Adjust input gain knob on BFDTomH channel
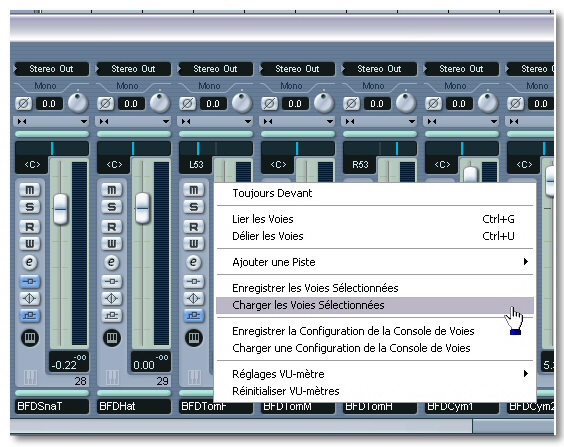Viewport: 564px width, 447px height. 406,102
